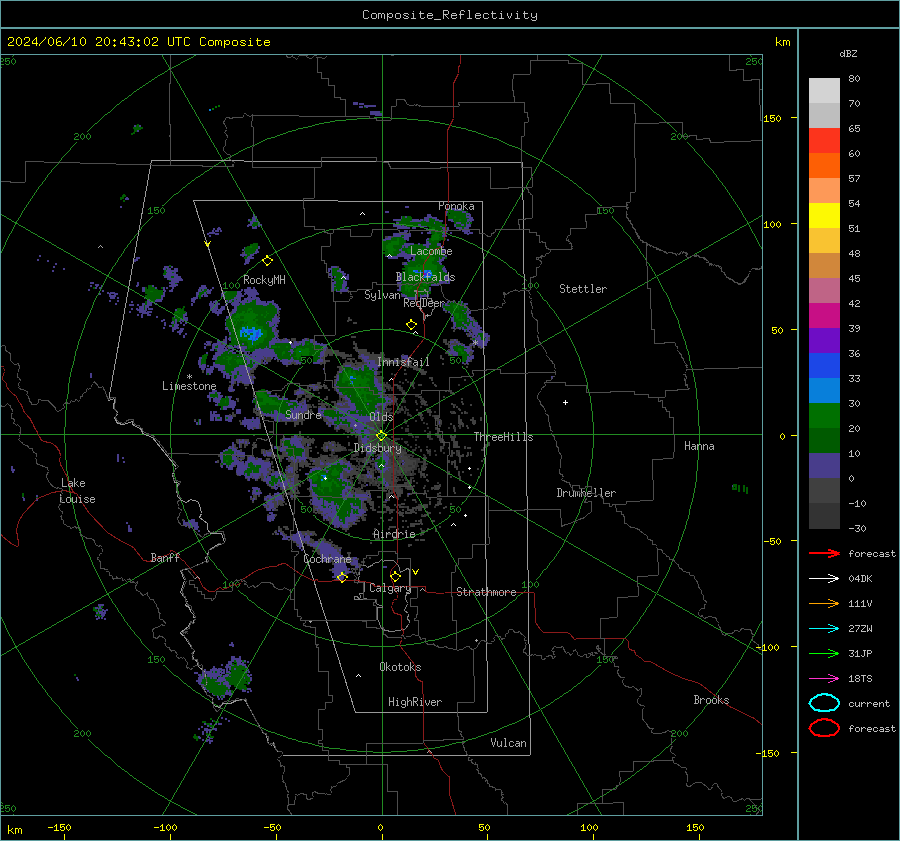
Task: Click the Brooks city label
Action: click(711, 700)
